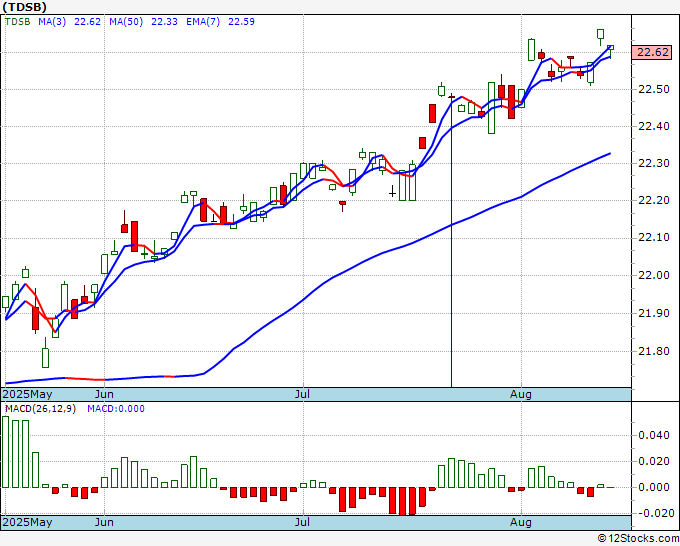Click the 2025May label on MACD axis
This screenshot has width=680, height=546.
pos(27,522)
